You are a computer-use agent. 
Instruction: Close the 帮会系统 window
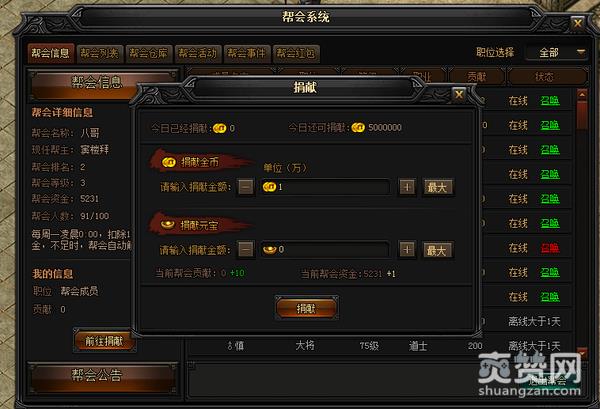click(577, 23)
